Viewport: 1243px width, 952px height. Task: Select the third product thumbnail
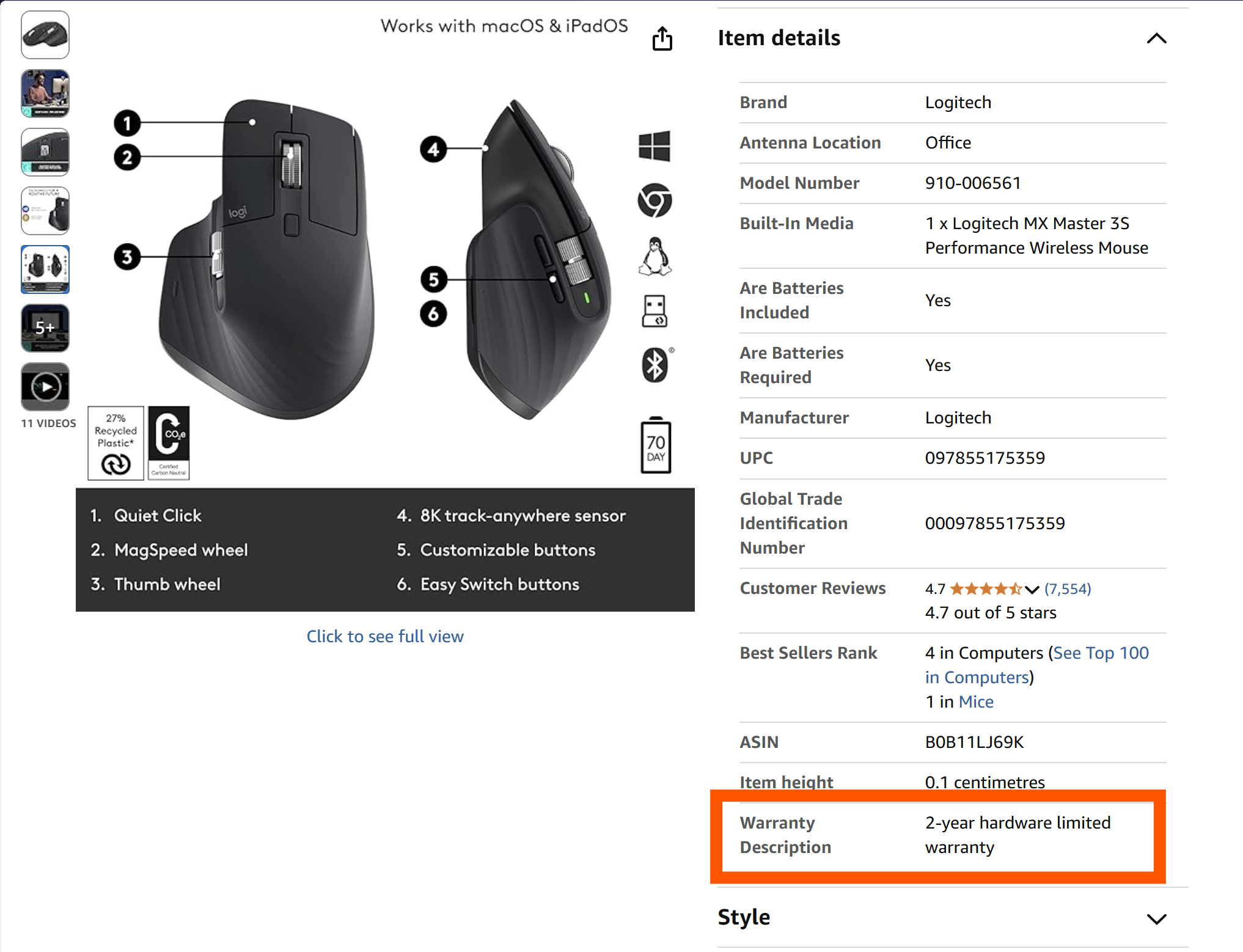pos(45,152)
